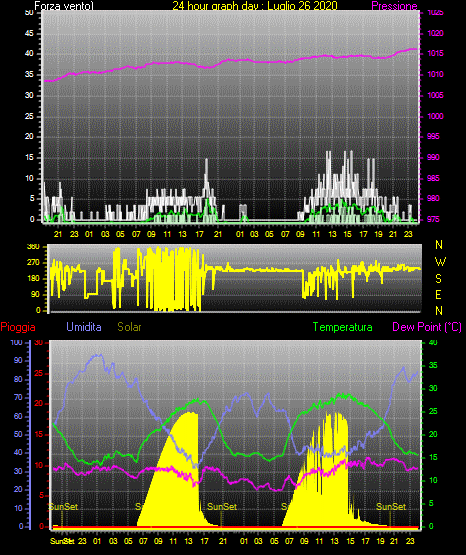Click pressure axis value 995
The height and width of the screenshot is (555, 466).
pos(433,136)
